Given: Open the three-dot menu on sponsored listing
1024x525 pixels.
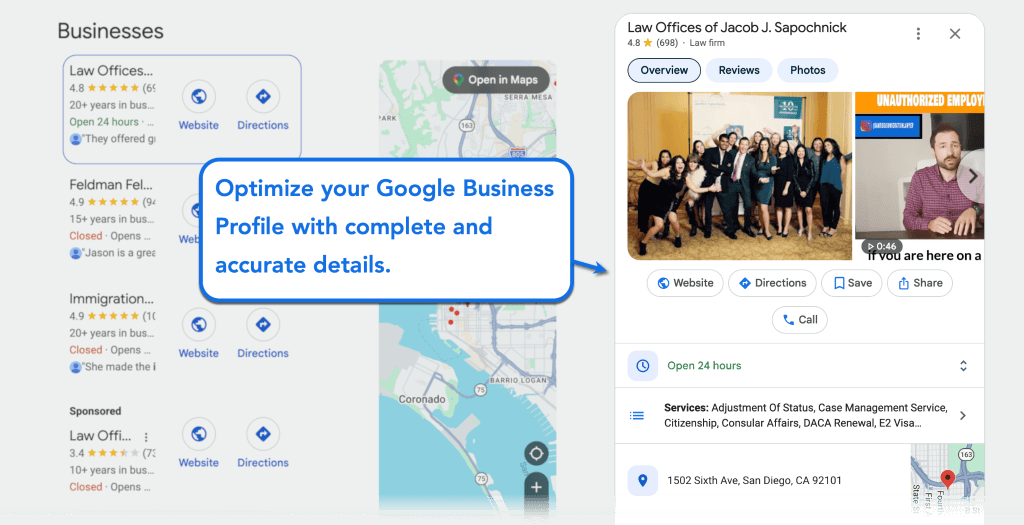Looking at the screenshot, I should click(146, 437).
